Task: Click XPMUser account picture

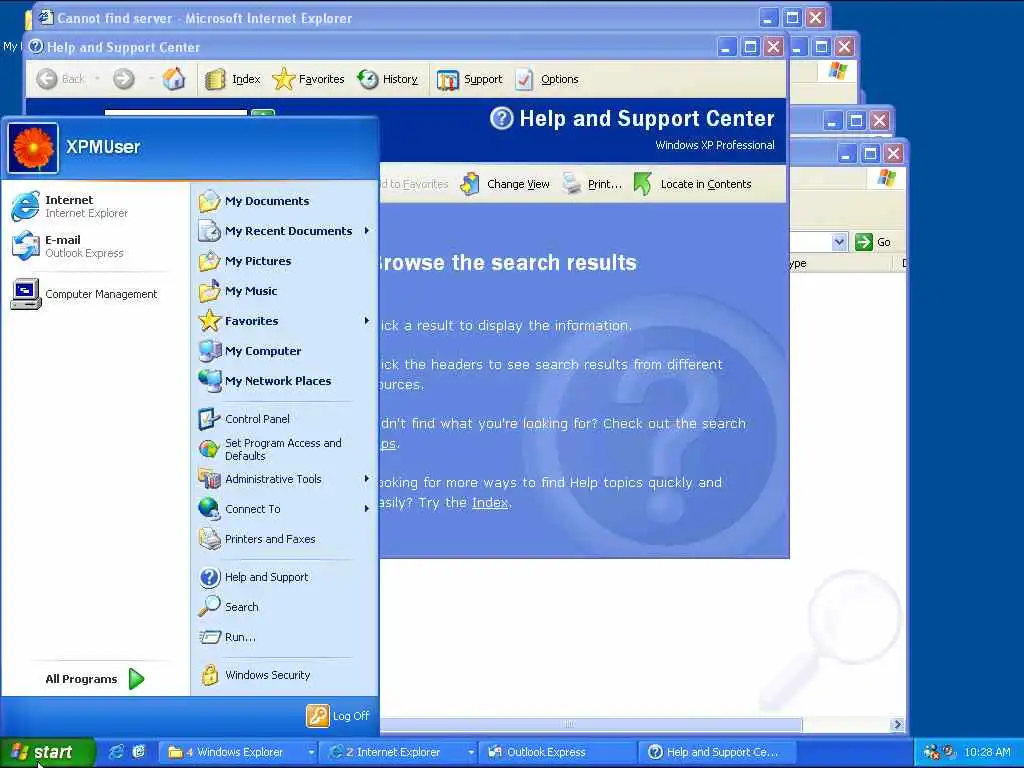Action: [33, 148]
